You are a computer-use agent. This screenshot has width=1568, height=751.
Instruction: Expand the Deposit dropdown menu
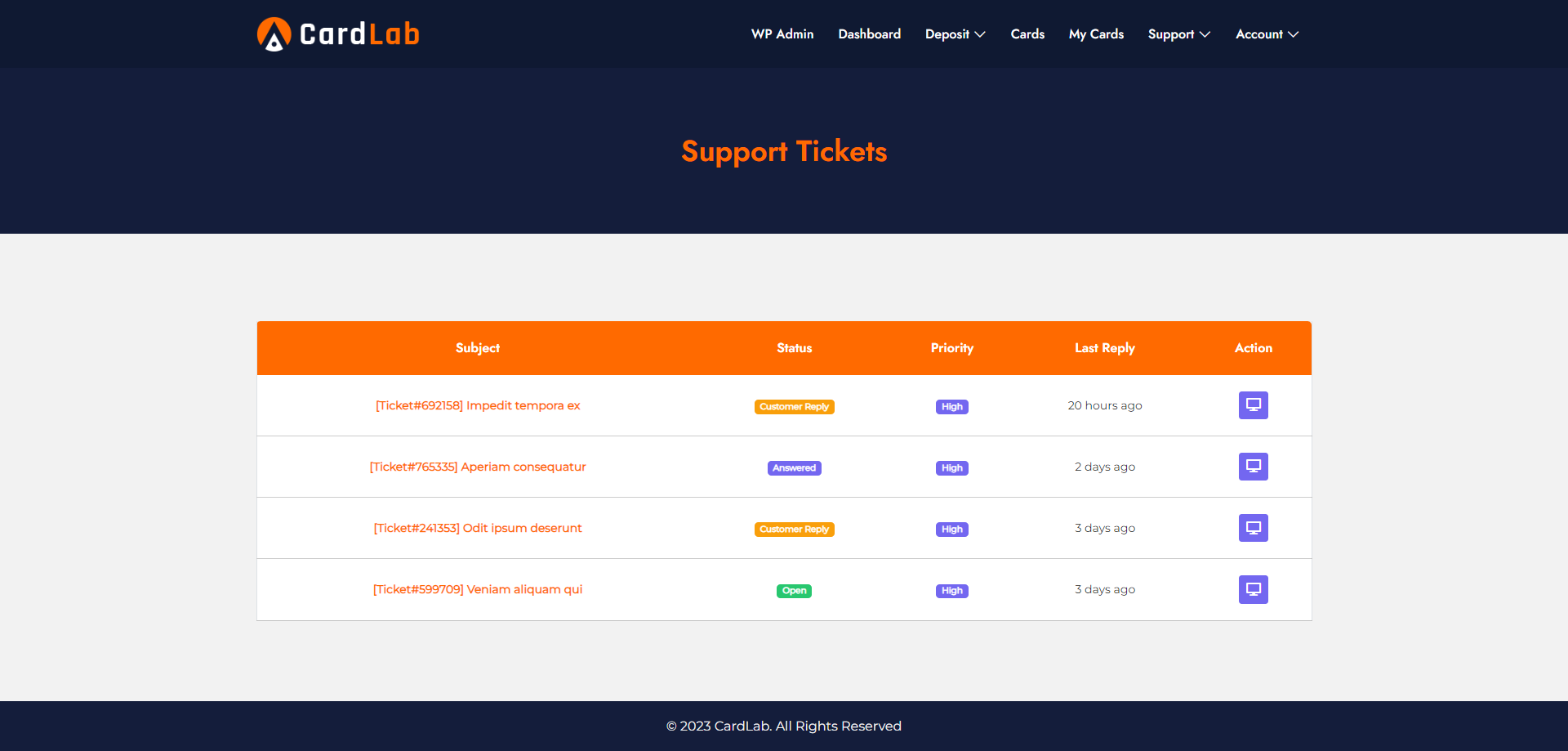[955, 34]
